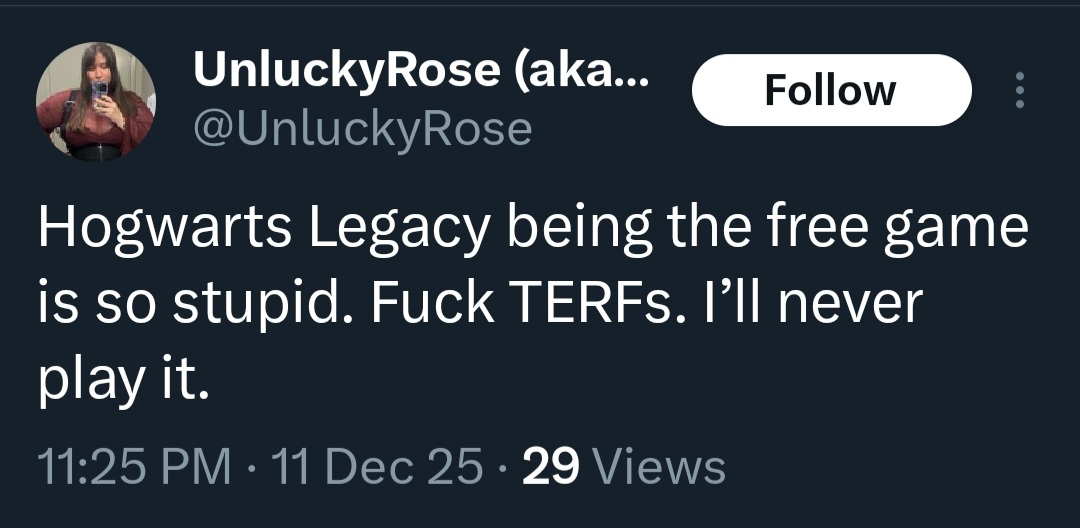Click the word Hogwarts in the tweet
The height and width of the screenshot is (528, 1080).
tap(164, 230)
